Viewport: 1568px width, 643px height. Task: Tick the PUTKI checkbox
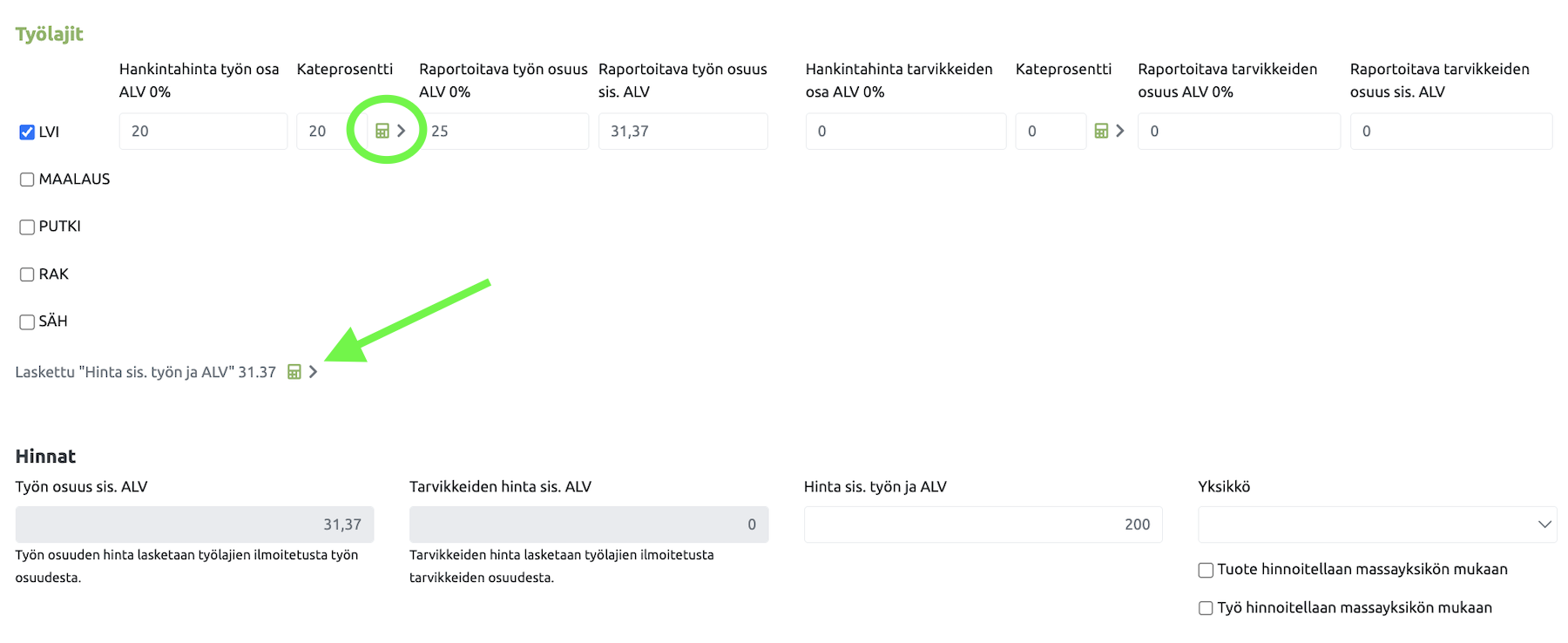27,227
